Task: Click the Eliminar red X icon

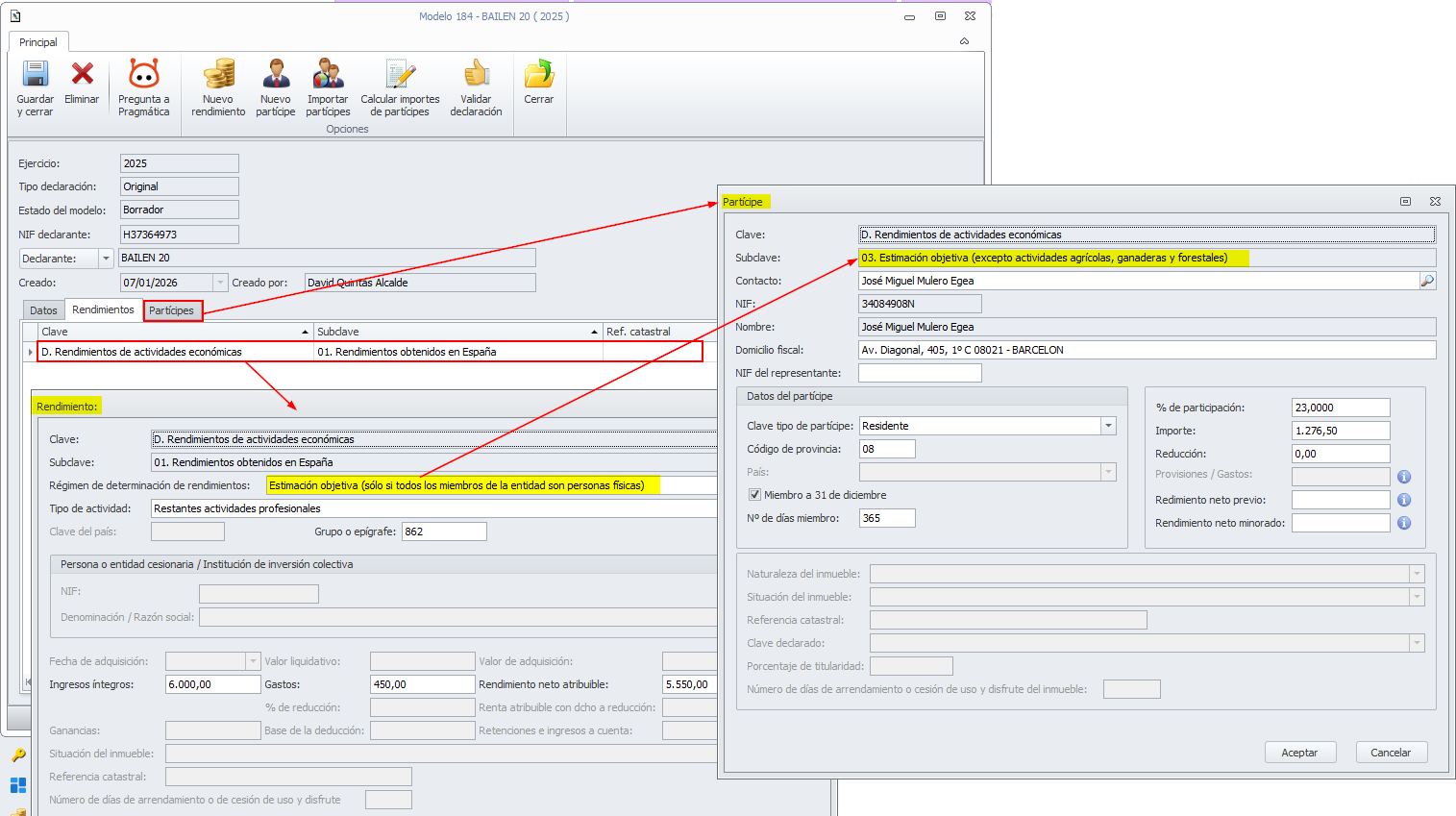Action: click(x=83, y=75)
